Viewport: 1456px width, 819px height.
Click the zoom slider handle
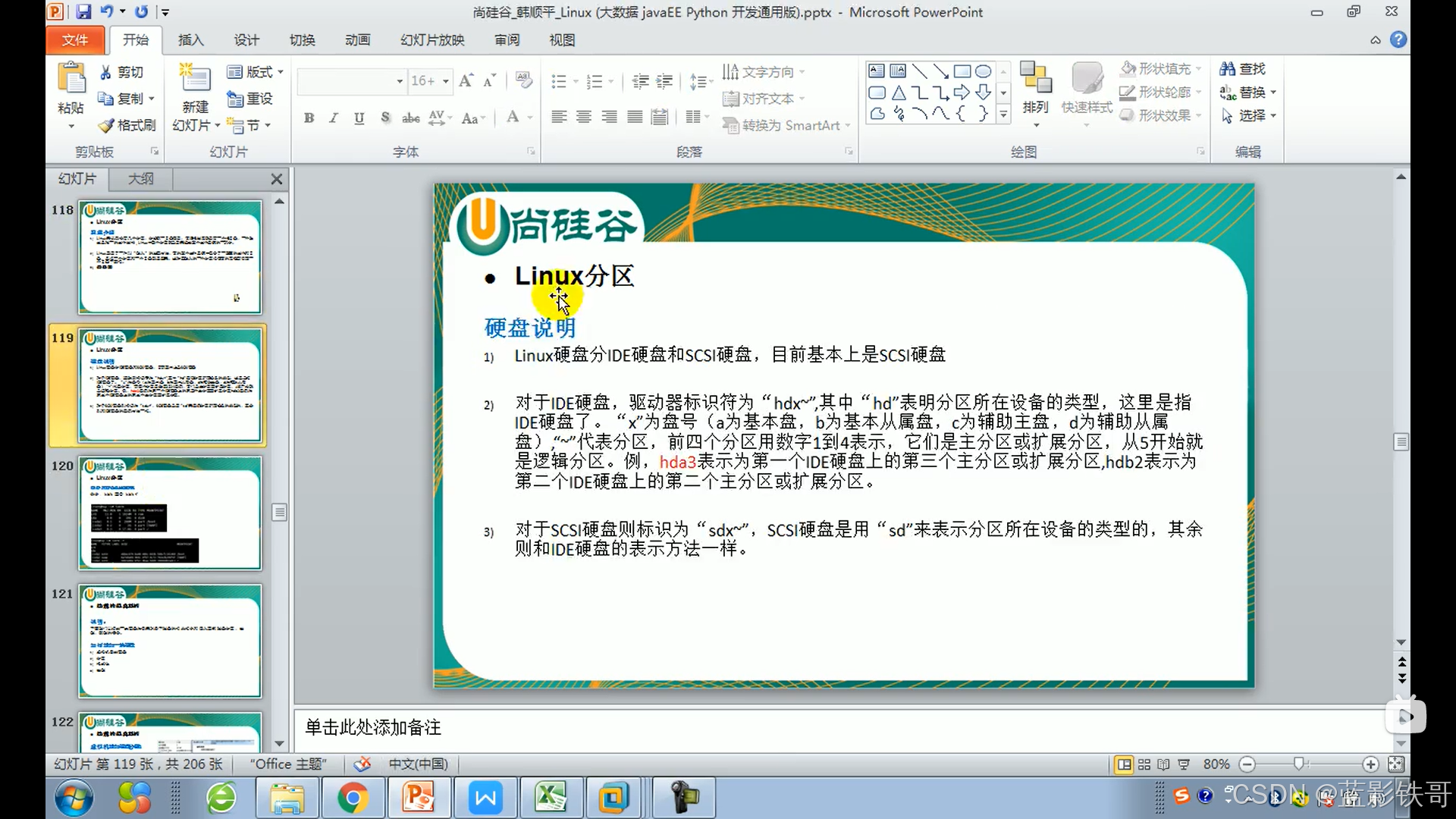pyautogui.click(x=1299, y=764)
